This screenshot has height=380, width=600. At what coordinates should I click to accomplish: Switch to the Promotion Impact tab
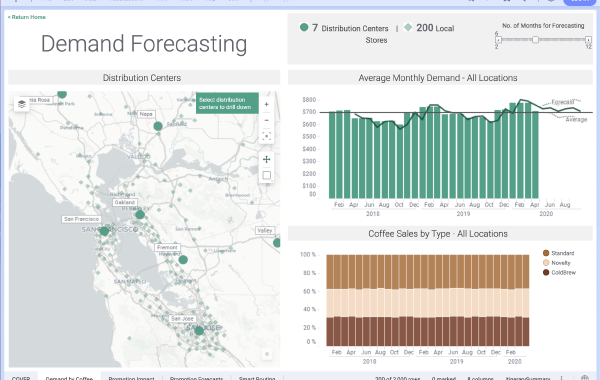coord(131,377)
